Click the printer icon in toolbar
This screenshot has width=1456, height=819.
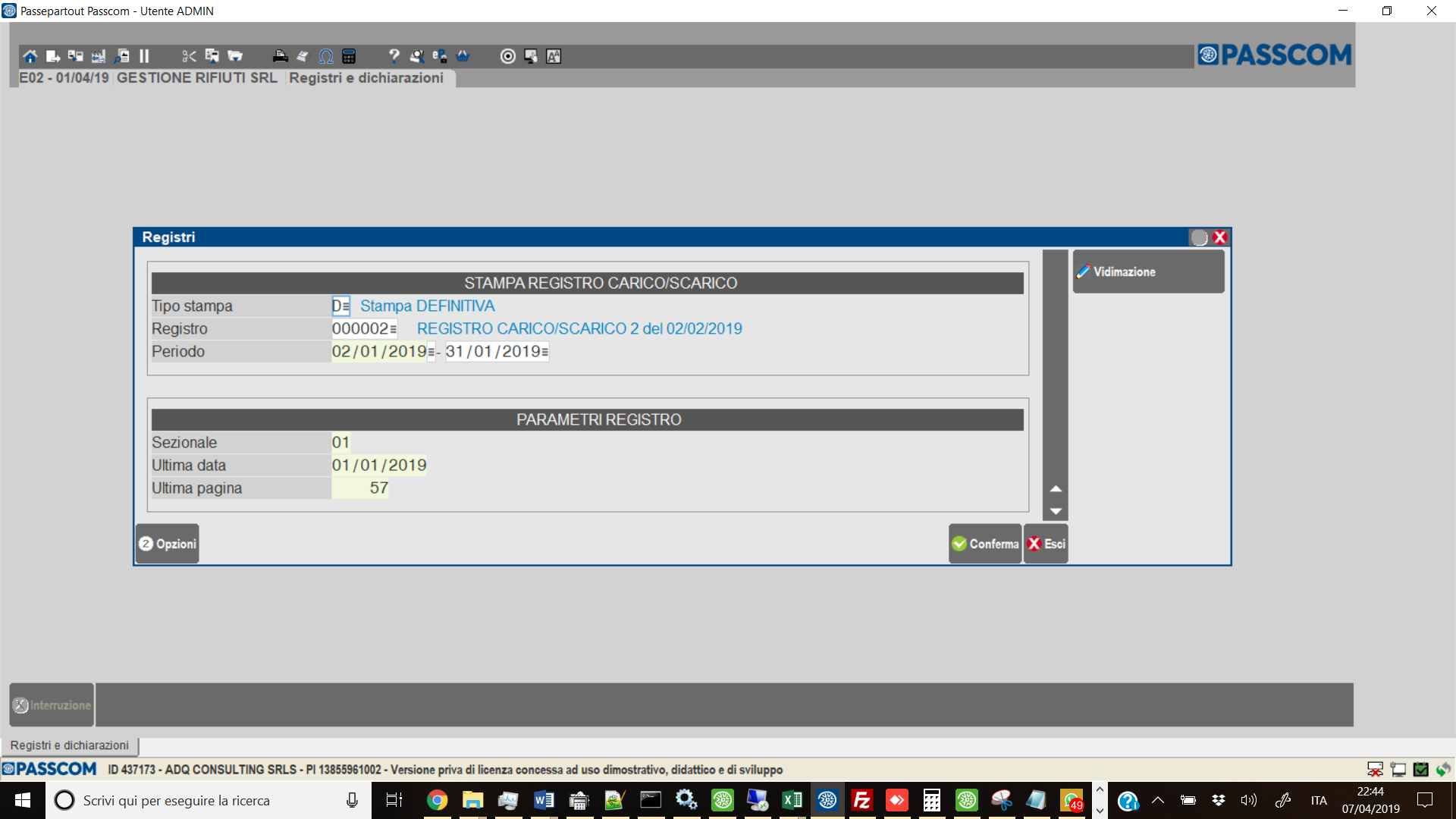[x=280, y=56]
